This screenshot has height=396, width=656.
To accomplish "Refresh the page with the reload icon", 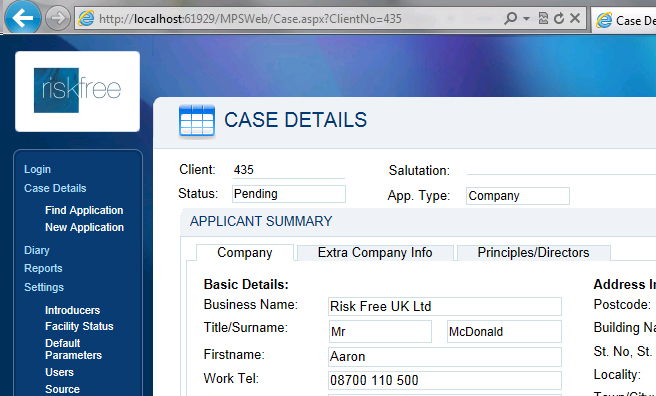I will 559,18.
